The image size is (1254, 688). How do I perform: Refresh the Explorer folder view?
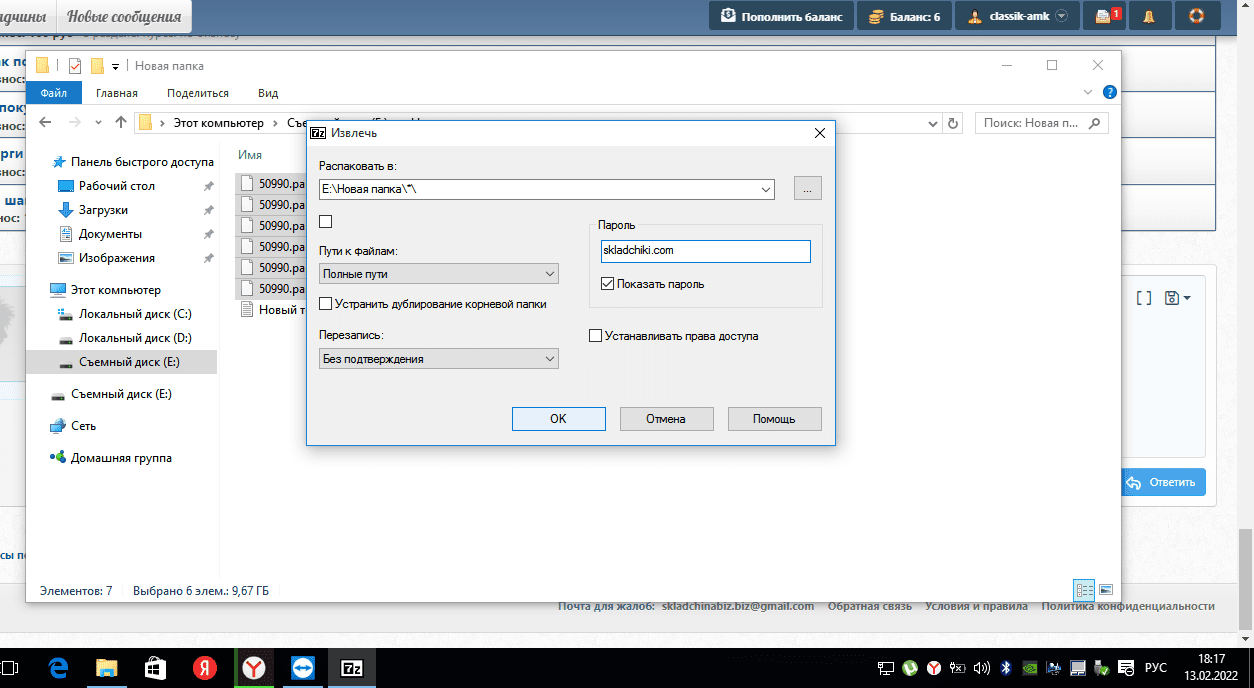tap(953, 123)
